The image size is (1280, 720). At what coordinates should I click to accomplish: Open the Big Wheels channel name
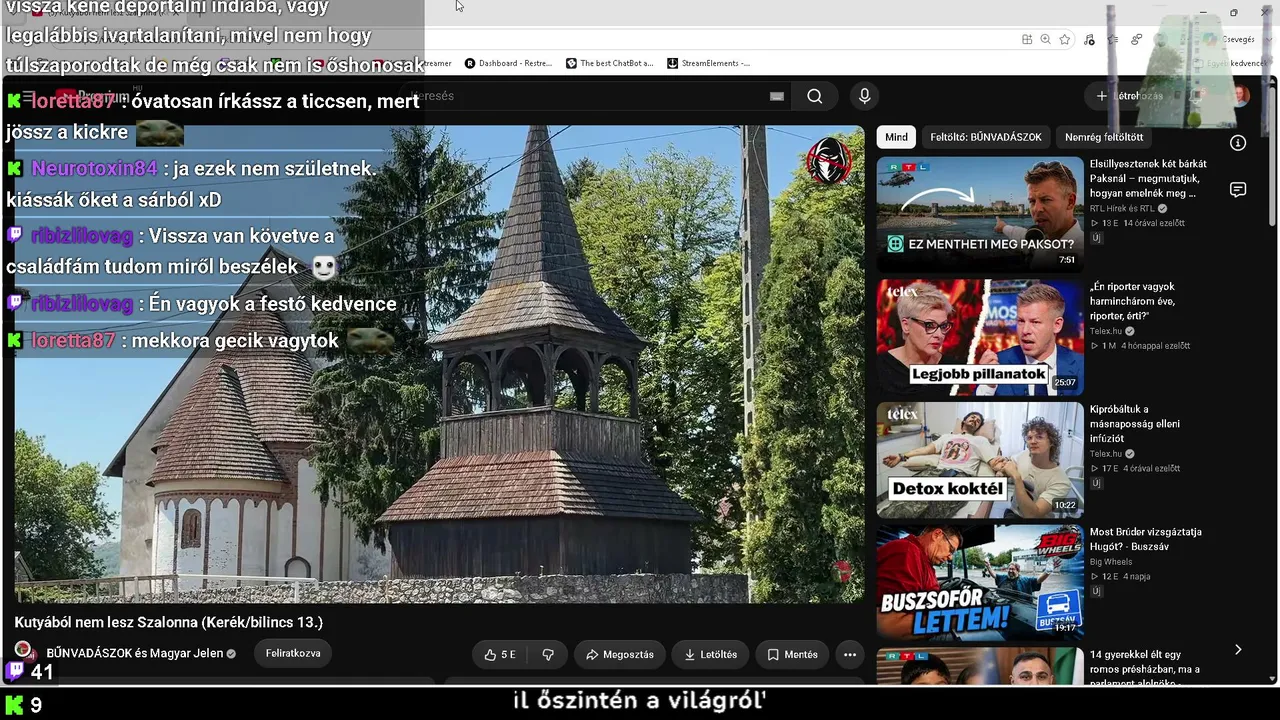[1111, 562]
